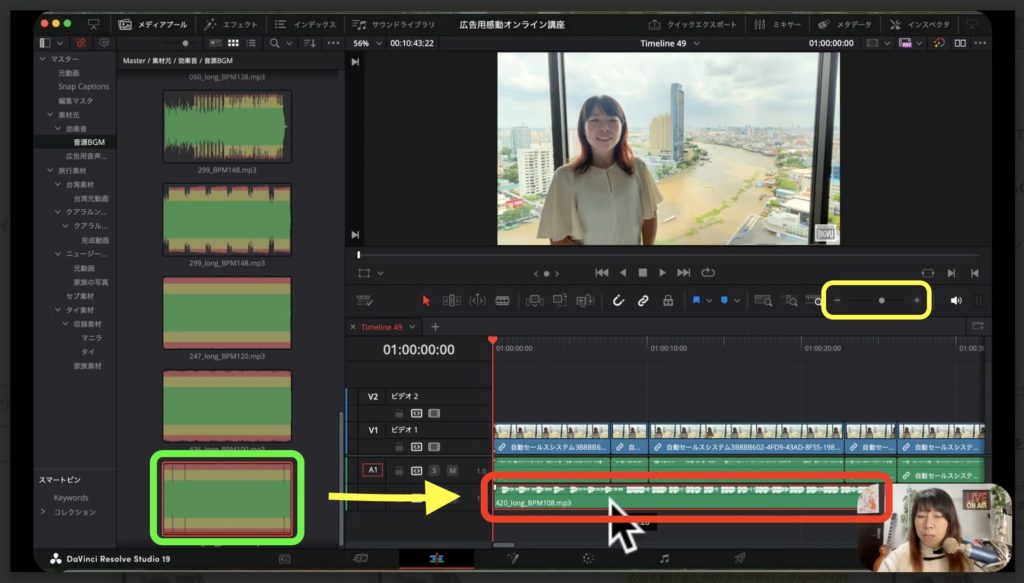1024x583 pixels.
Task: Open the インスペクタ panel button
Action: tap(919, 23)
